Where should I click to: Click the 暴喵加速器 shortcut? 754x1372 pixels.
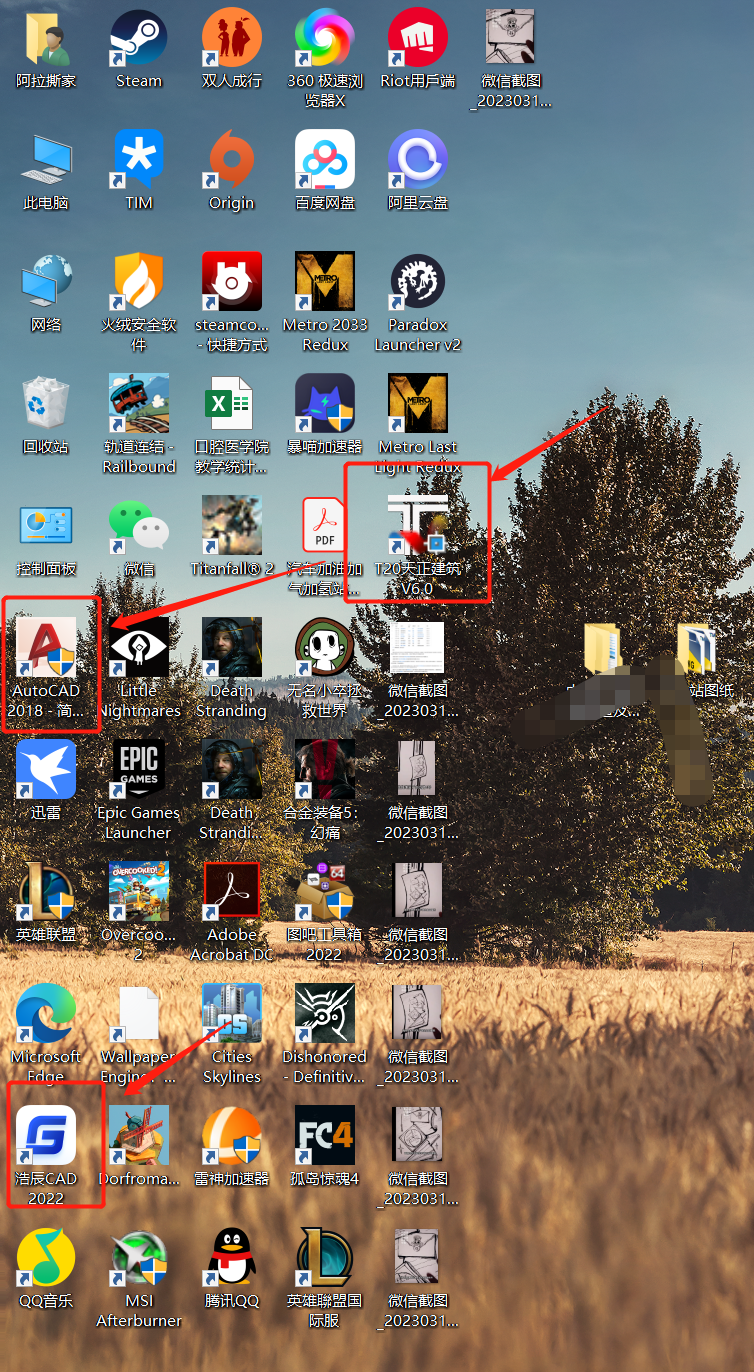(x=325, y=404)
